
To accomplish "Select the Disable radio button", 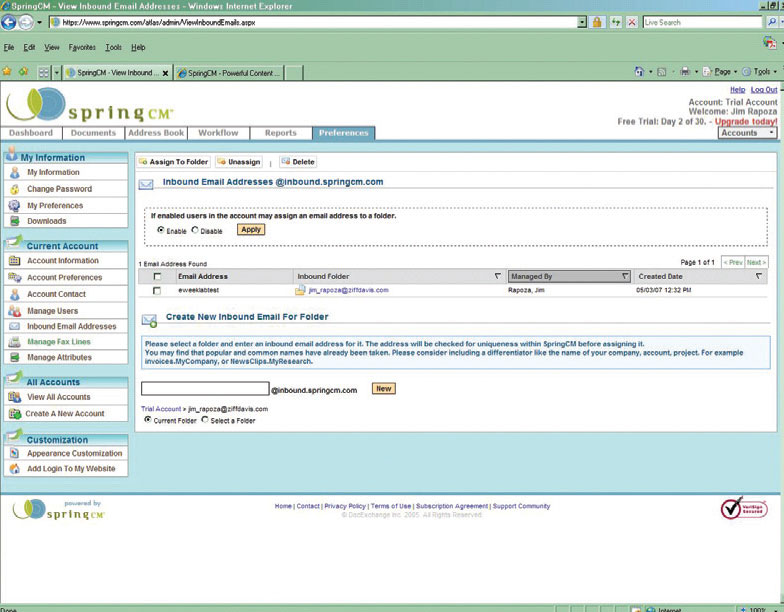I will [195, 230].
